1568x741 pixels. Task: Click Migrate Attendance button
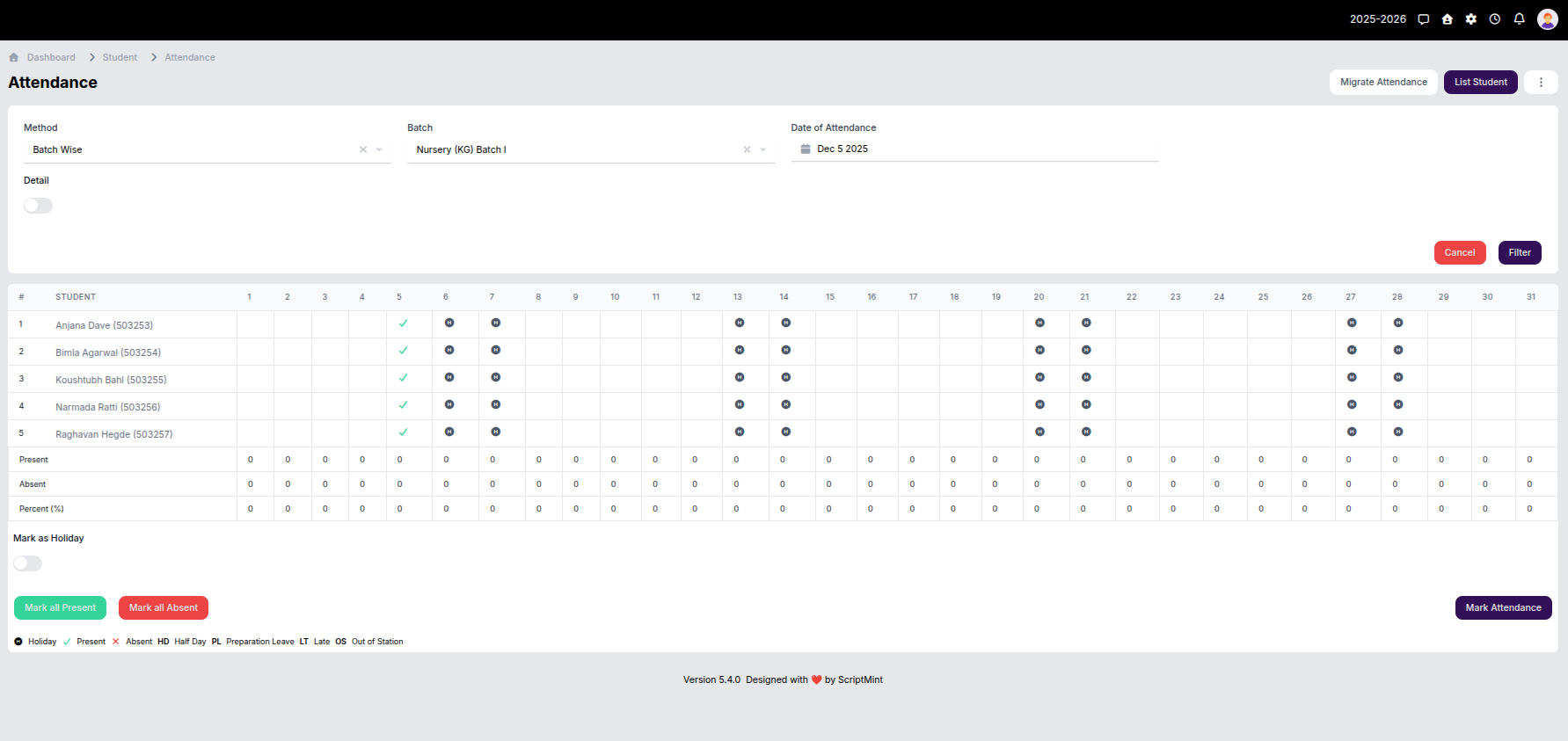tap(1383, 82)
